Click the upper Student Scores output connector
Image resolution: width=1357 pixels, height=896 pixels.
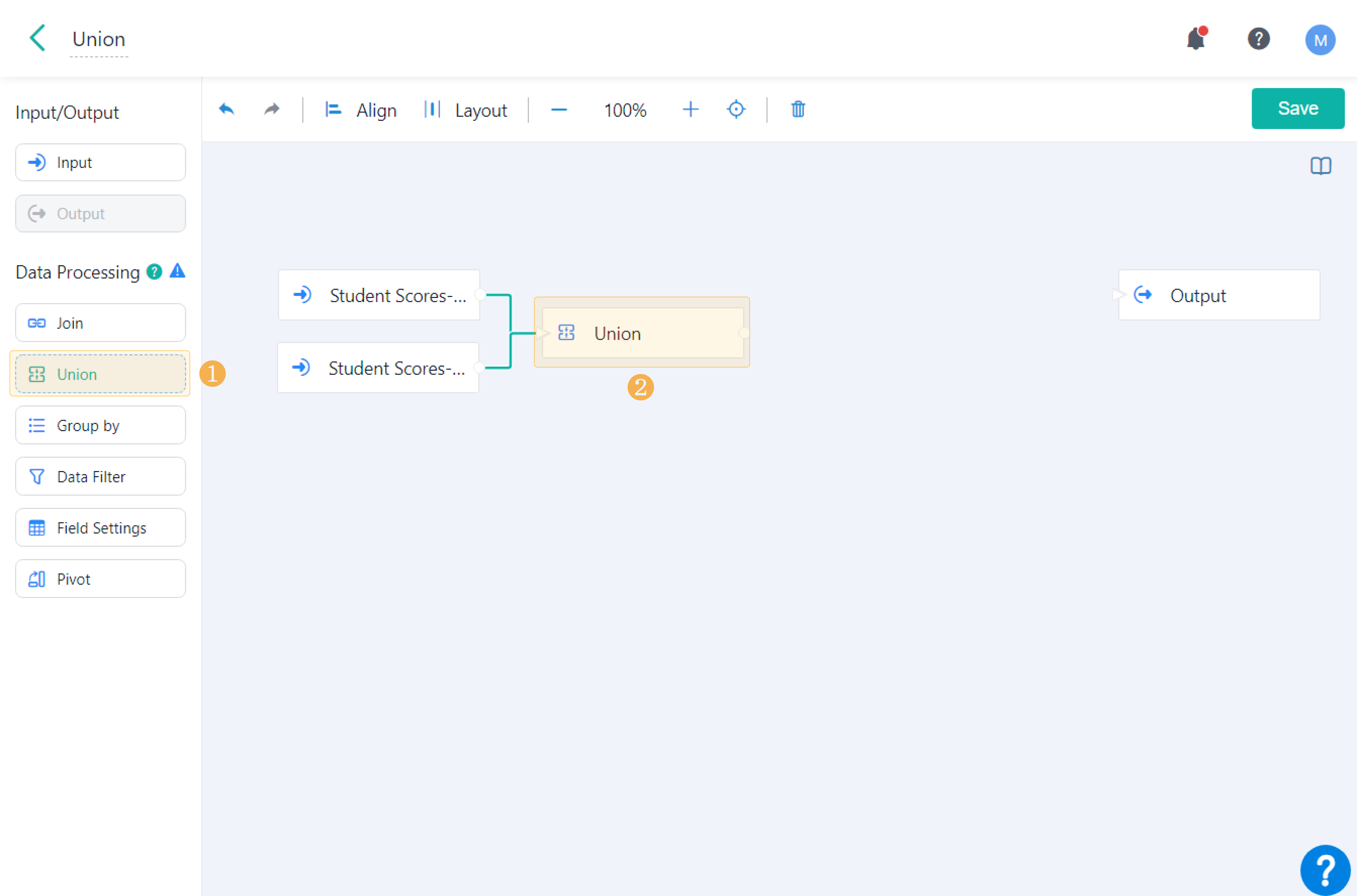pos(481,295)
